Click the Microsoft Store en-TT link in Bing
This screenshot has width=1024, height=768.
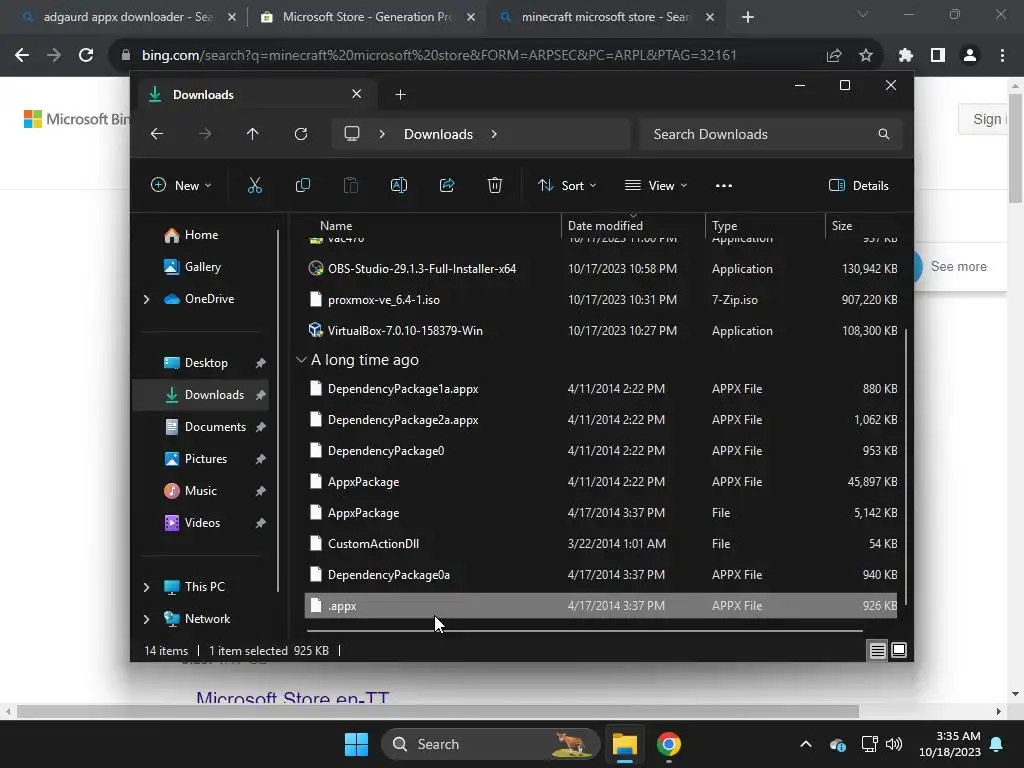(x=293, y=698)
